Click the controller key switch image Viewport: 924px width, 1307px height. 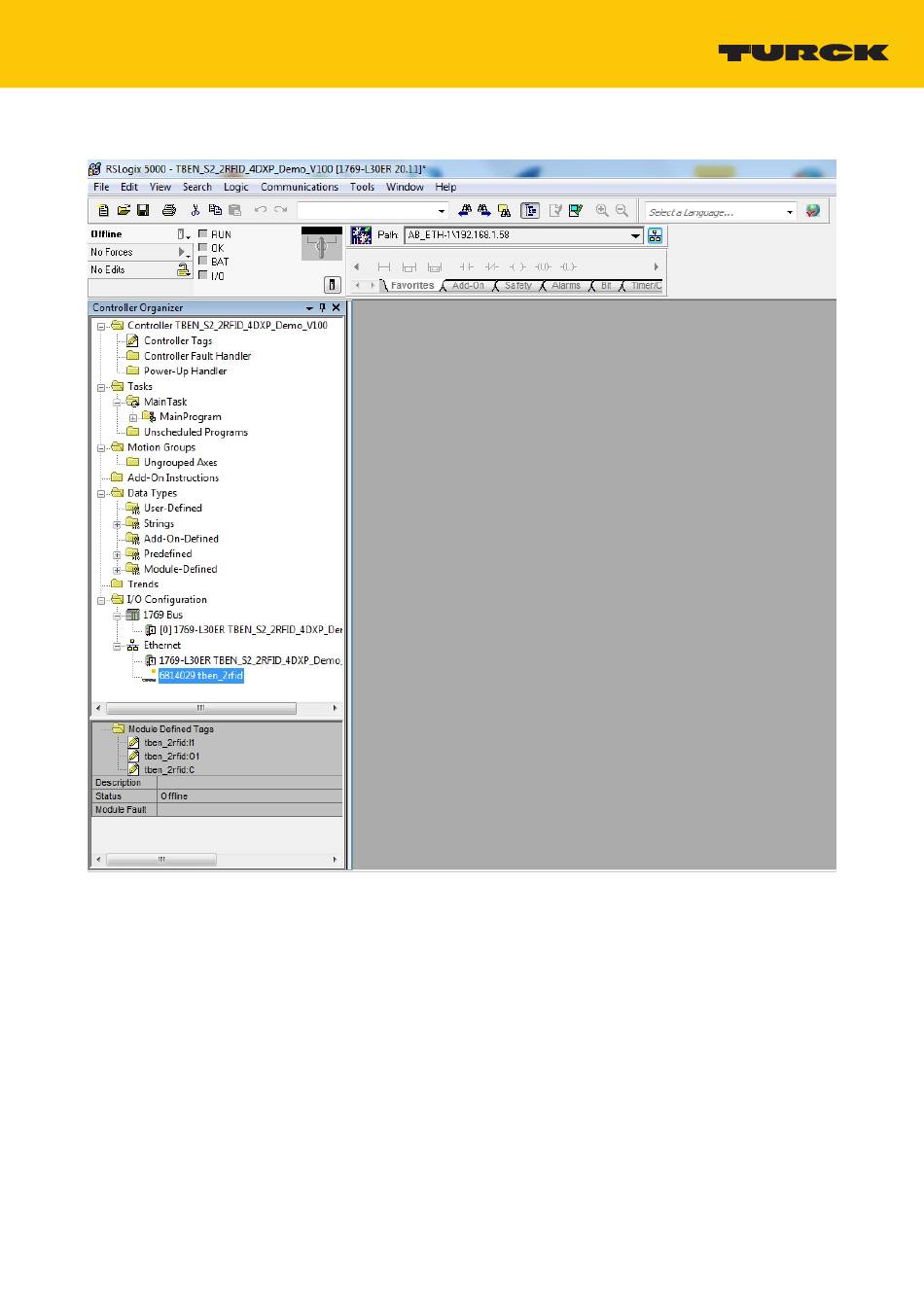tap(322, 244)
